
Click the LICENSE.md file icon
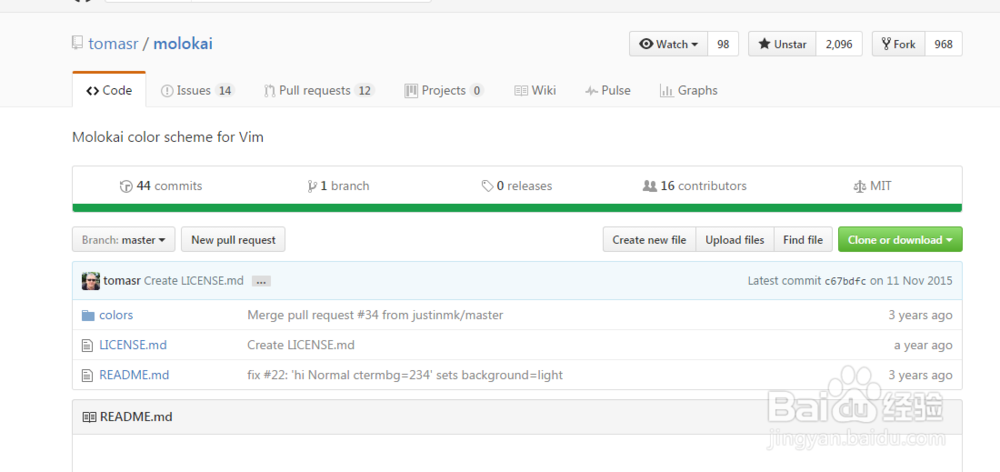tap(87, 346)
